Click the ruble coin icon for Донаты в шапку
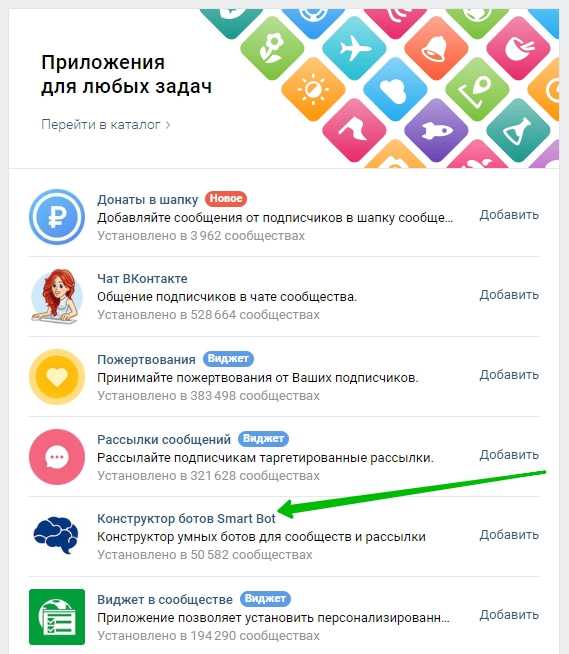Screen dimensions: 569x654 (57, 217)
